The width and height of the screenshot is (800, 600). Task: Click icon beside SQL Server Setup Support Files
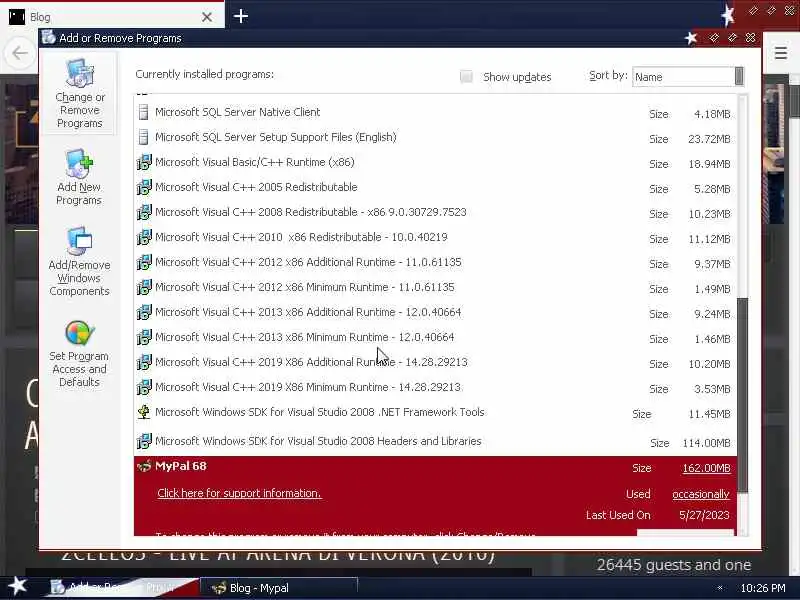coord(144,137)
